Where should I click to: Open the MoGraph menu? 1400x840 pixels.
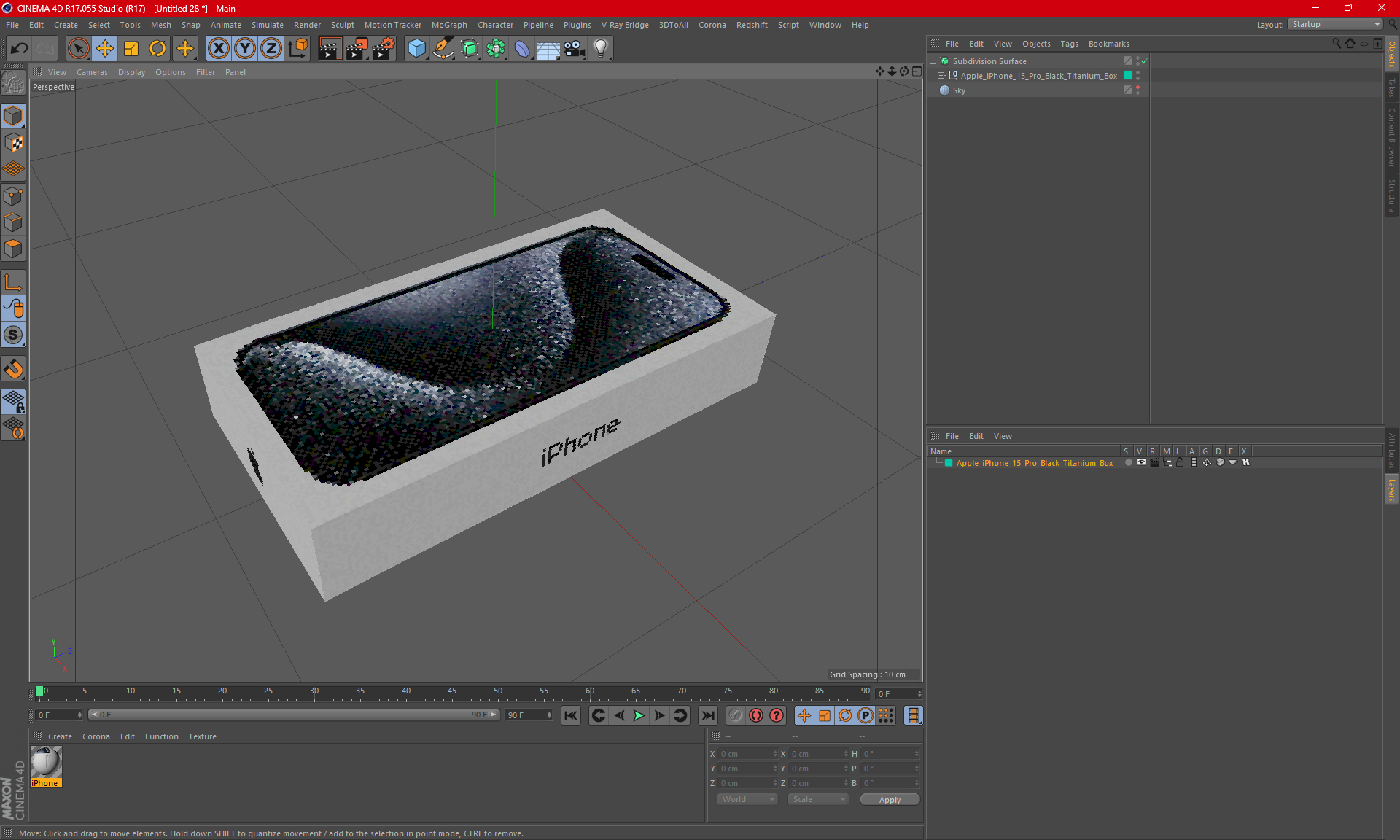449,25
